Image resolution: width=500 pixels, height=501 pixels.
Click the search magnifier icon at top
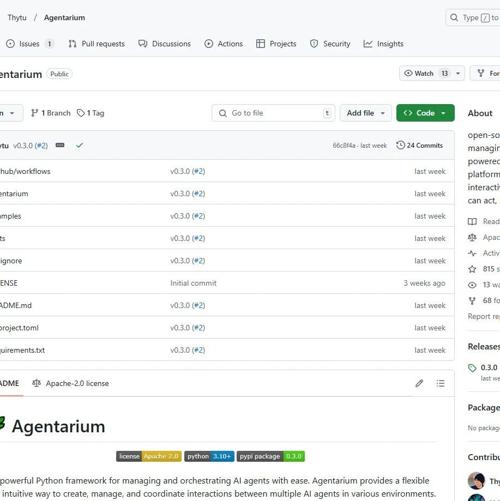454,17
